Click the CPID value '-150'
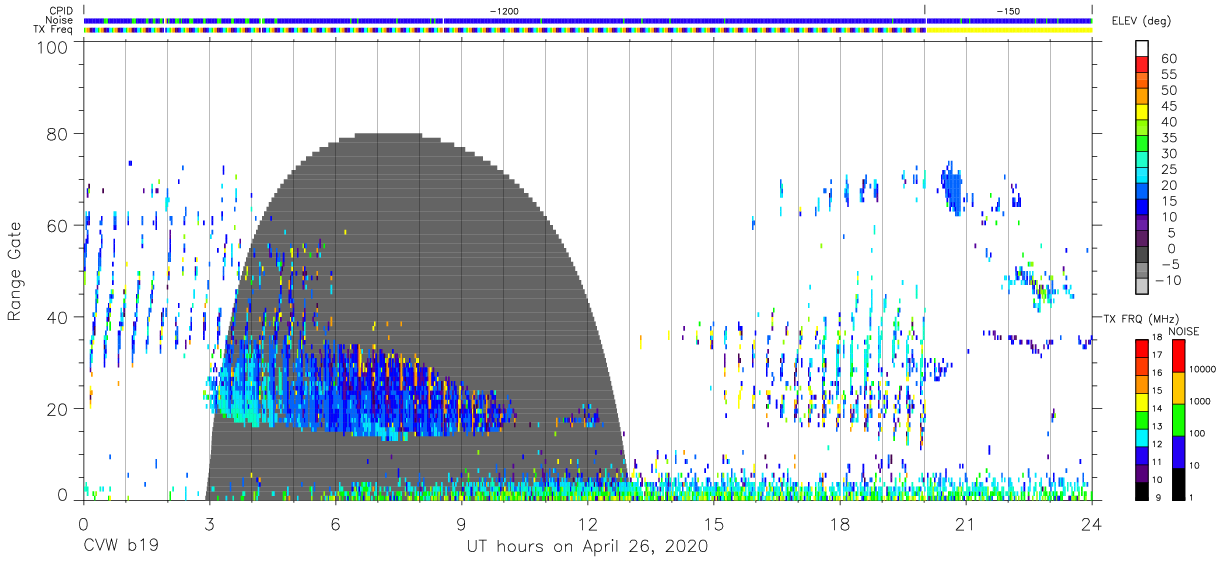Image resolution: width=1228 pixels, height=567 pixels. pos(1008,10)
